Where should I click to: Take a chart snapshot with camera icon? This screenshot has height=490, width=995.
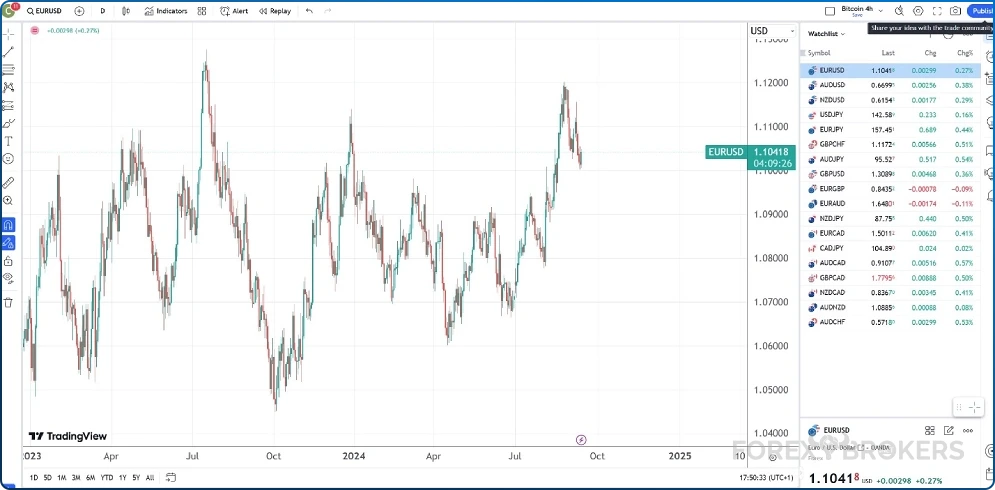(x=955, y=11)
